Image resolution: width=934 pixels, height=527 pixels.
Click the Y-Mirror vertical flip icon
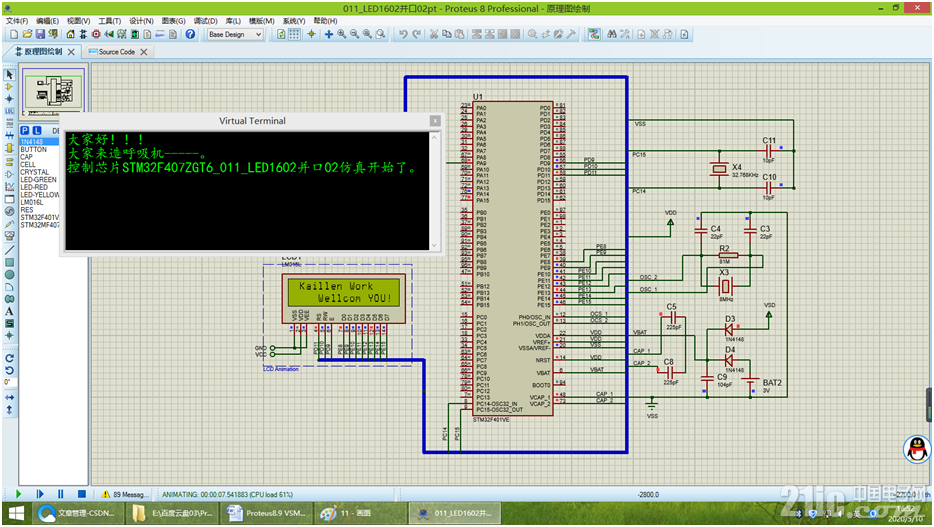tap(10, 410)
